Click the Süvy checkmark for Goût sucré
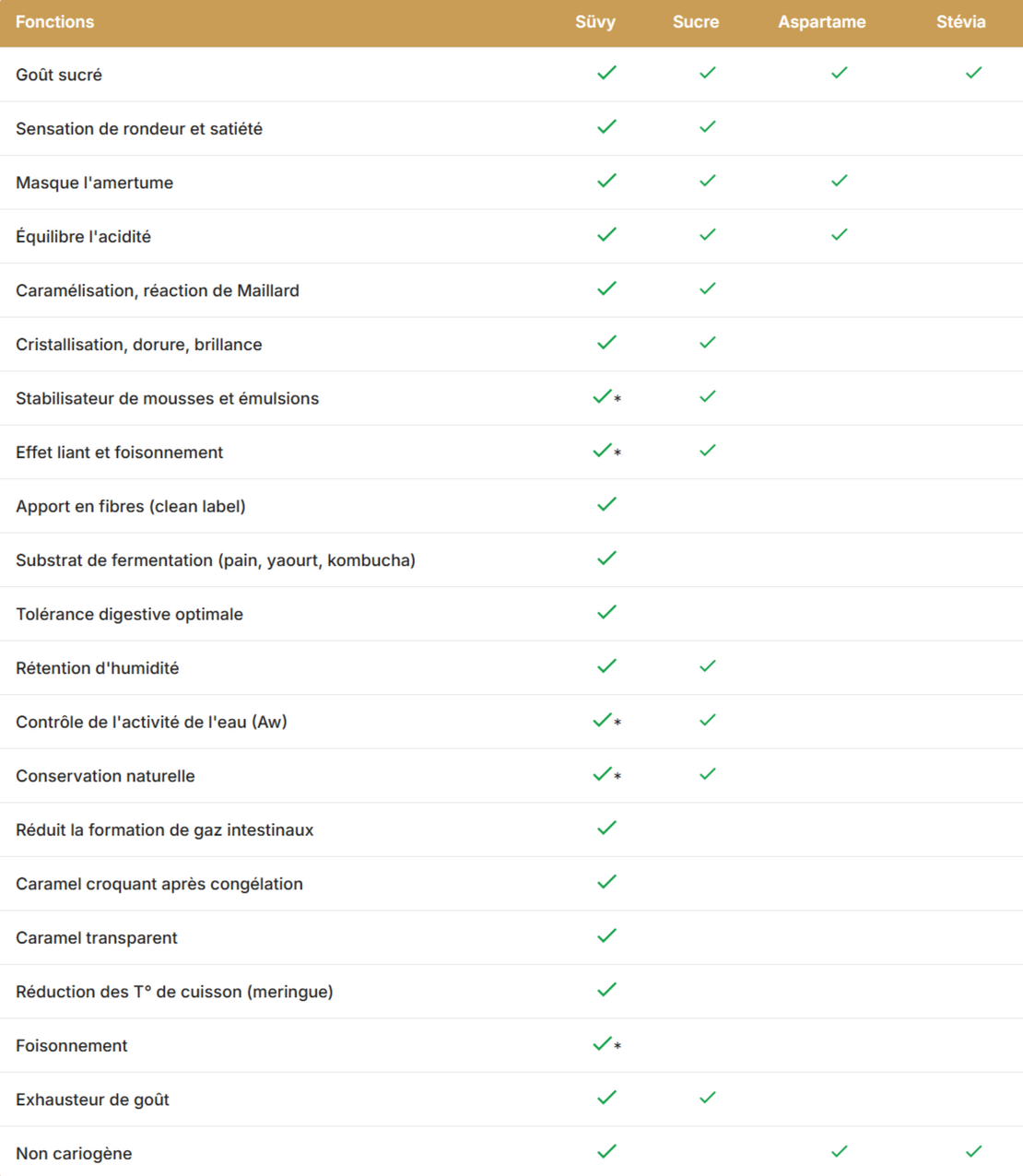 [606, 73]
